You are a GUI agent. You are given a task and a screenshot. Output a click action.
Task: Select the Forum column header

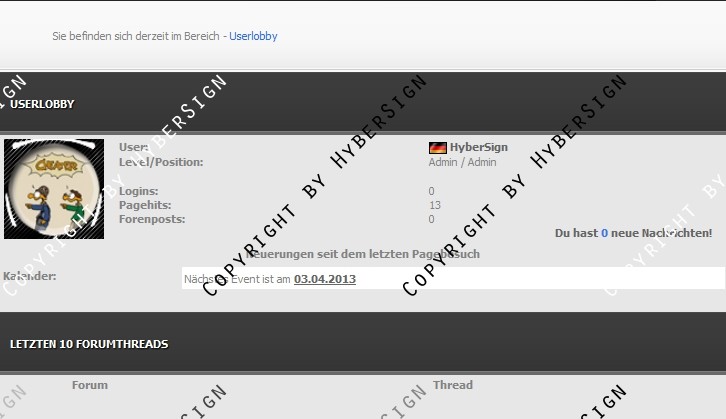point(90,385)
